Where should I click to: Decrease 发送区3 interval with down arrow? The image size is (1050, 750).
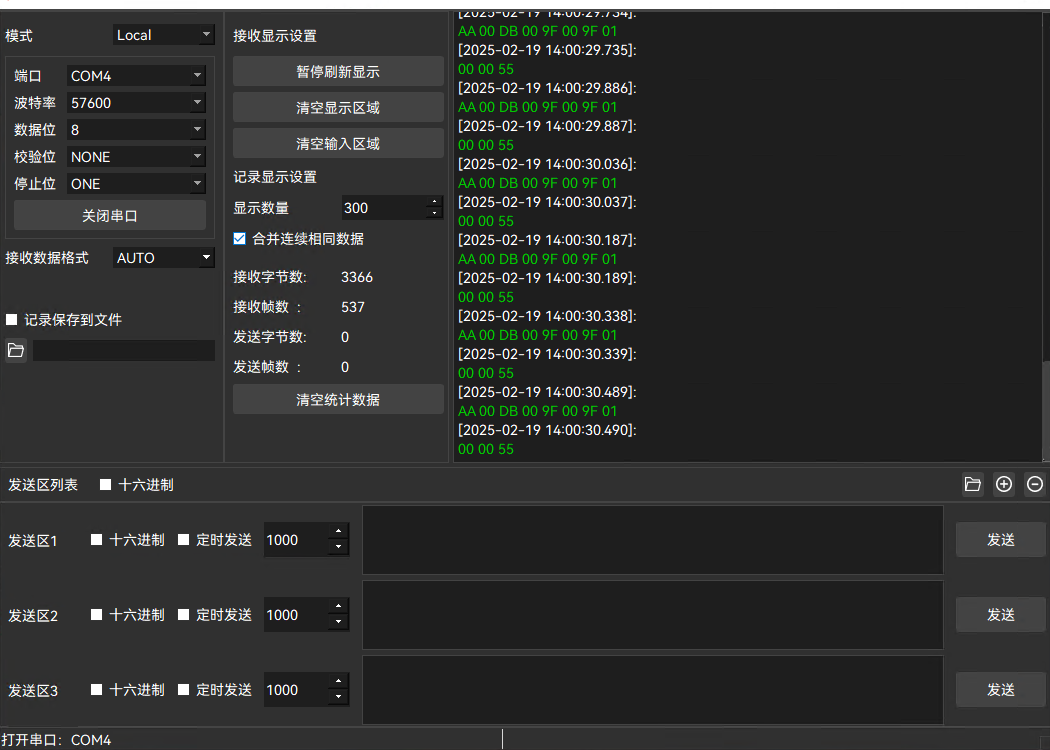339,697
